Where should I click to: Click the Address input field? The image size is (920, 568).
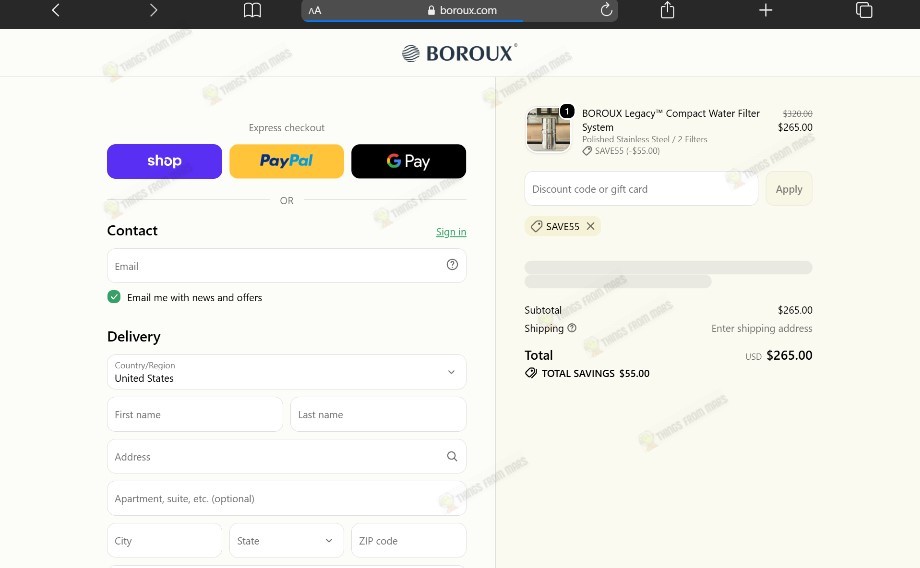pos(286,457)
